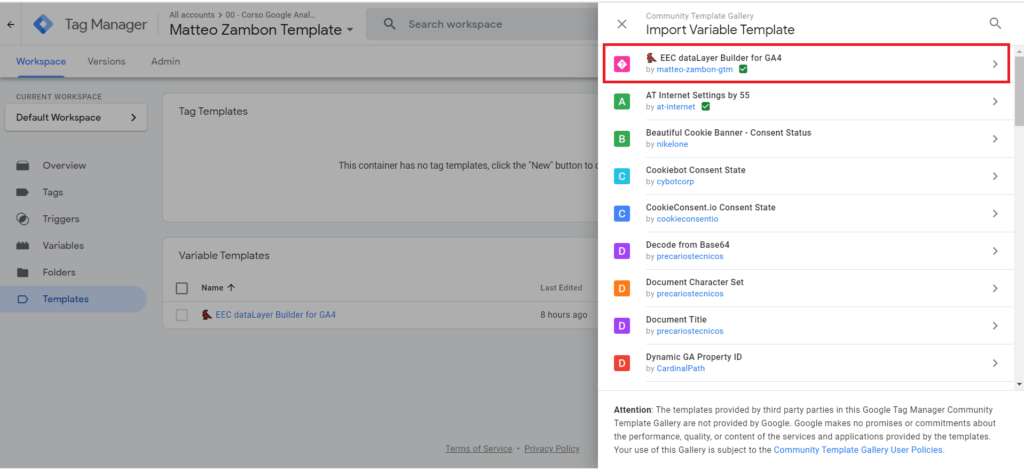1024x471 pixels.
Task: Click the green B icon for Beautiful Cookie Banner
Action: [622, 138]
